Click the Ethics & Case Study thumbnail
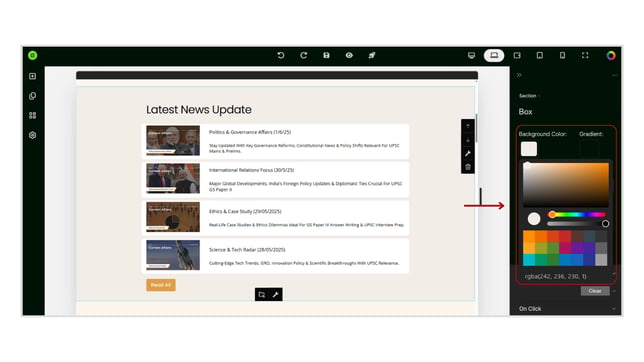Screen dimensions: 644x362 173,217
